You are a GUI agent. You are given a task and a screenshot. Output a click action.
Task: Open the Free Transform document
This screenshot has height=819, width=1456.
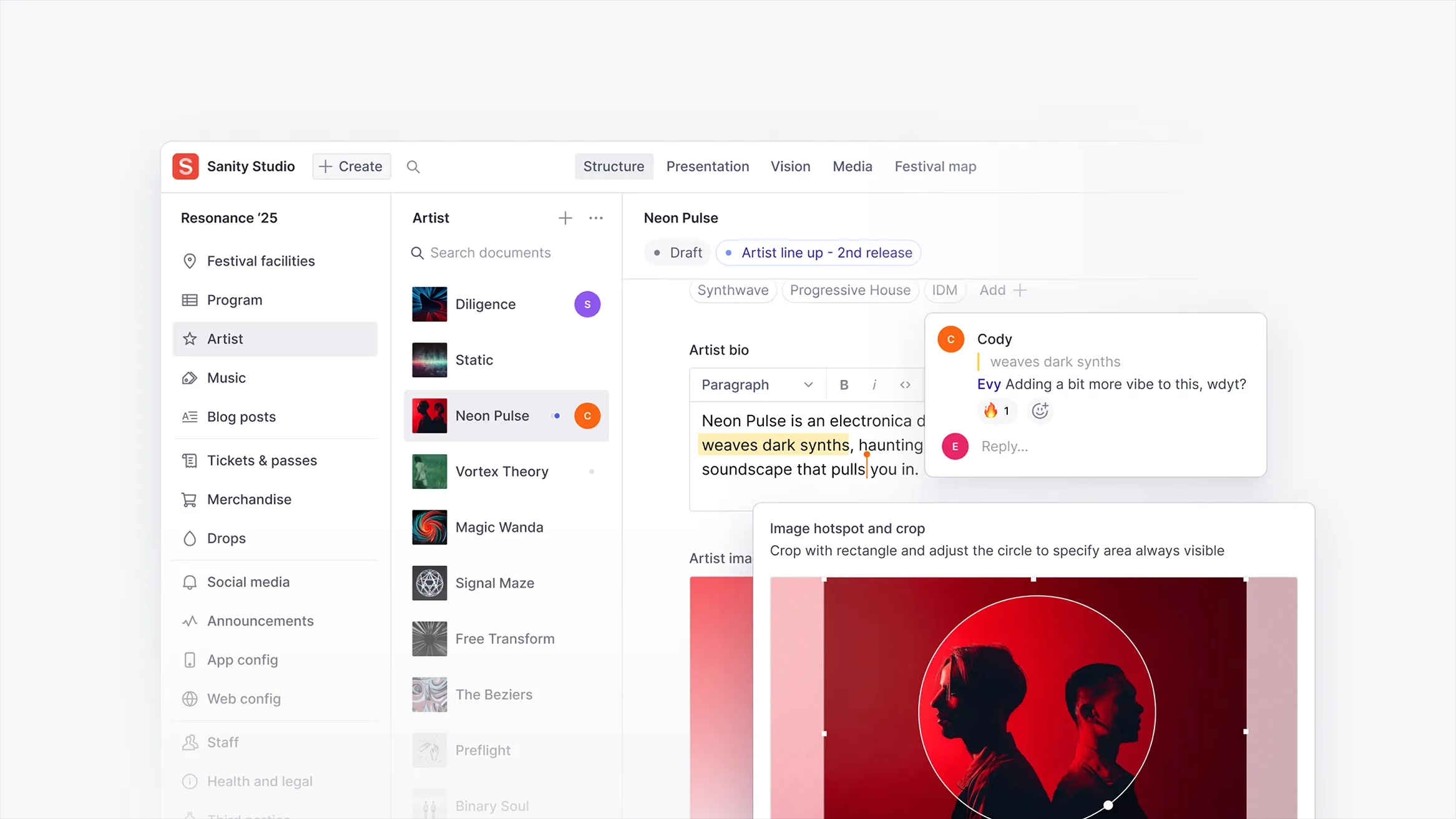click(x=507, y=639)
